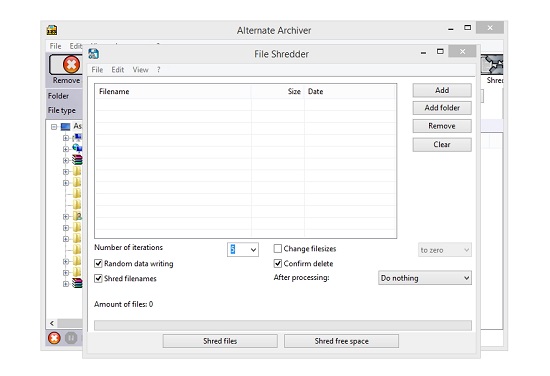The image size is (550, 376).
Task: Select the folder icon with a person badge
Action: (x=78, y=216)
